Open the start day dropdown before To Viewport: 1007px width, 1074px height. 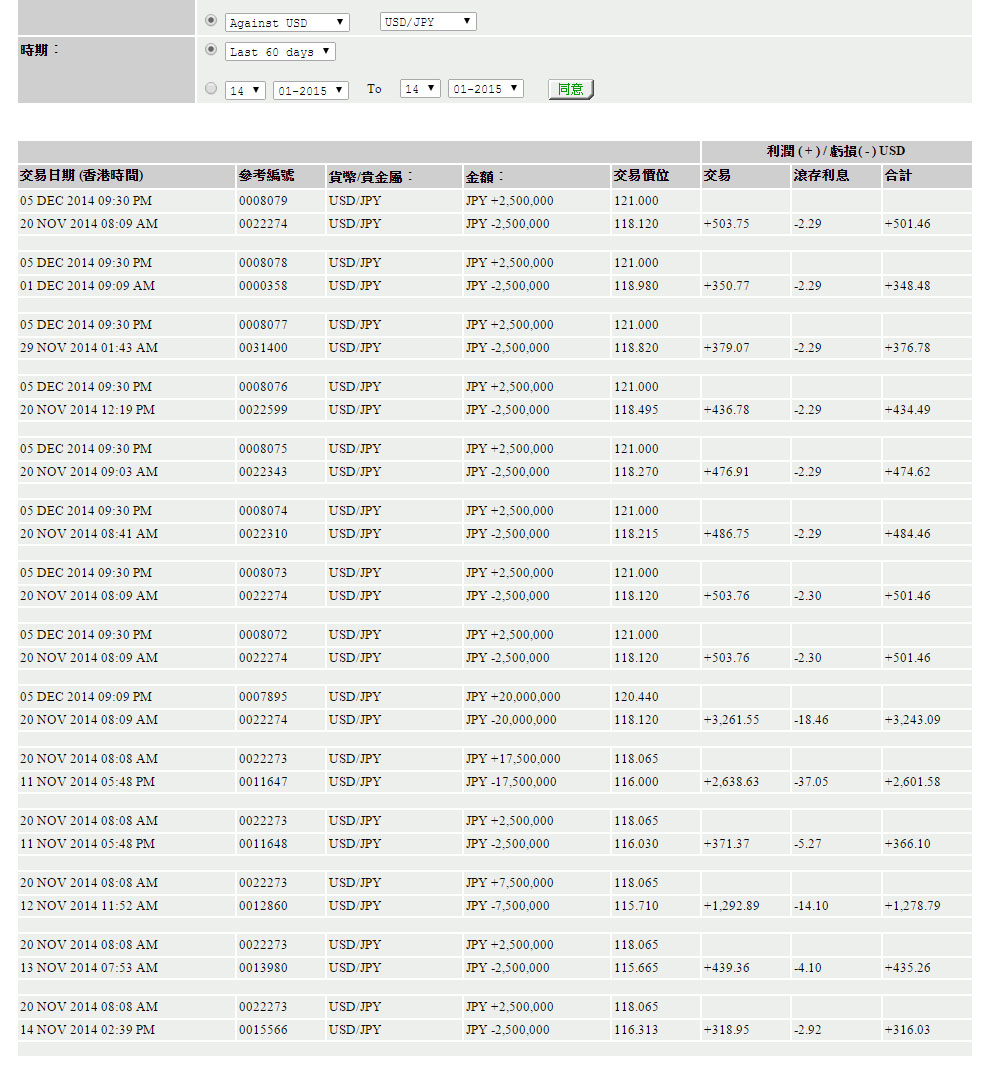point(245,90)
